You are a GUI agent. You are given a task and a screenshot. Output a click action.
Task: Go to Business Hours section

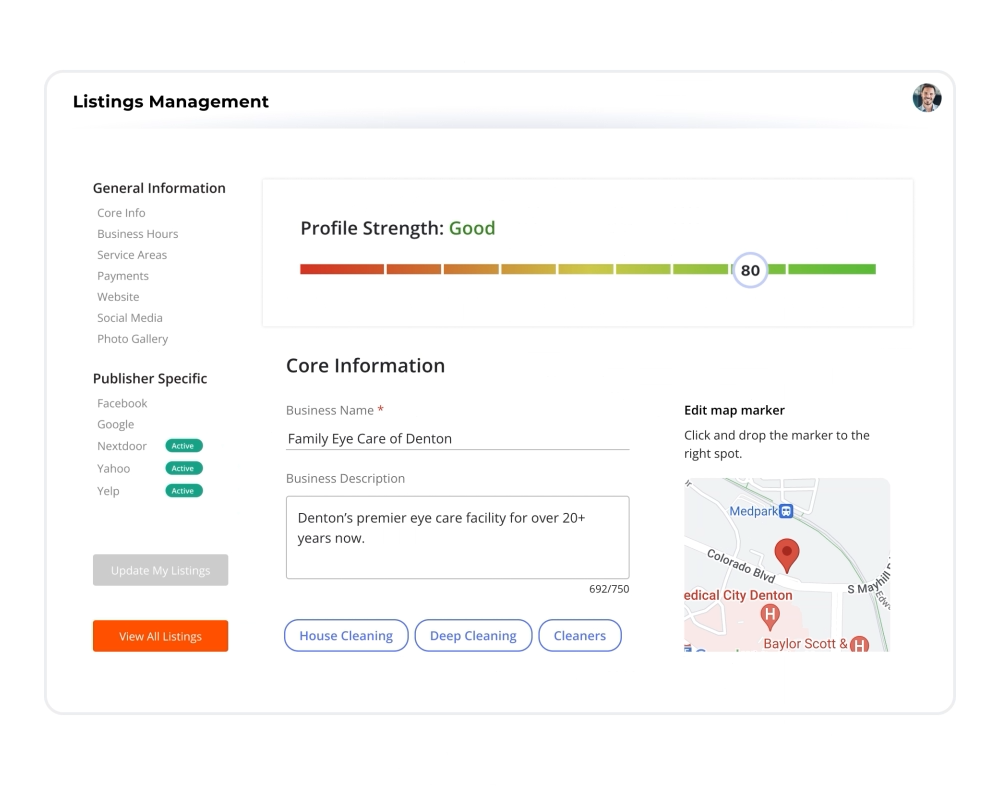(x=138, y=234)
